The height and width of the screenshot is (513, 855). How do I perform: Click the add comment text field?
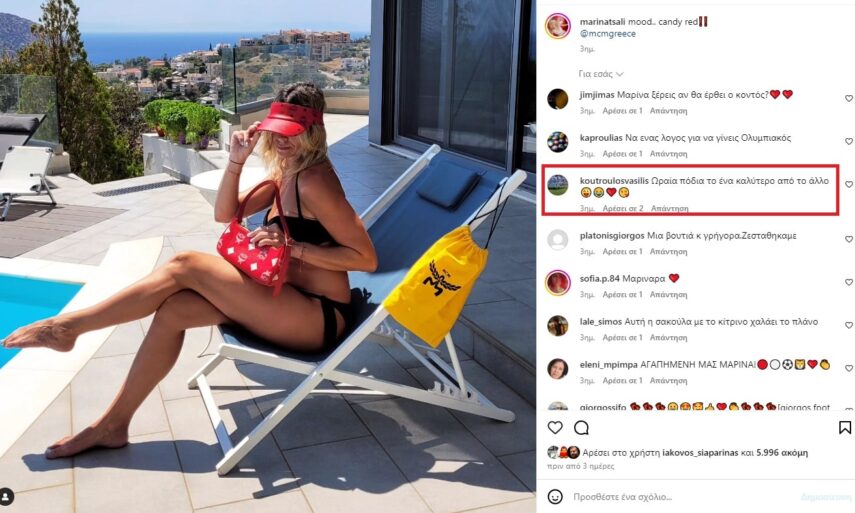682,497
